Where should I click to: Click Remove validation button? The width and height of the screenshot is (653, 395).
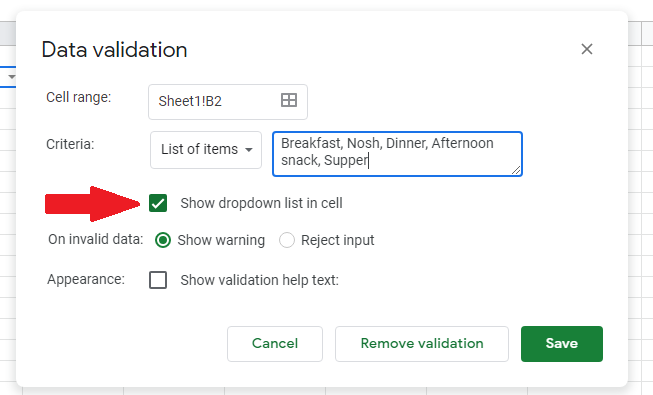[x=422, y=344]
